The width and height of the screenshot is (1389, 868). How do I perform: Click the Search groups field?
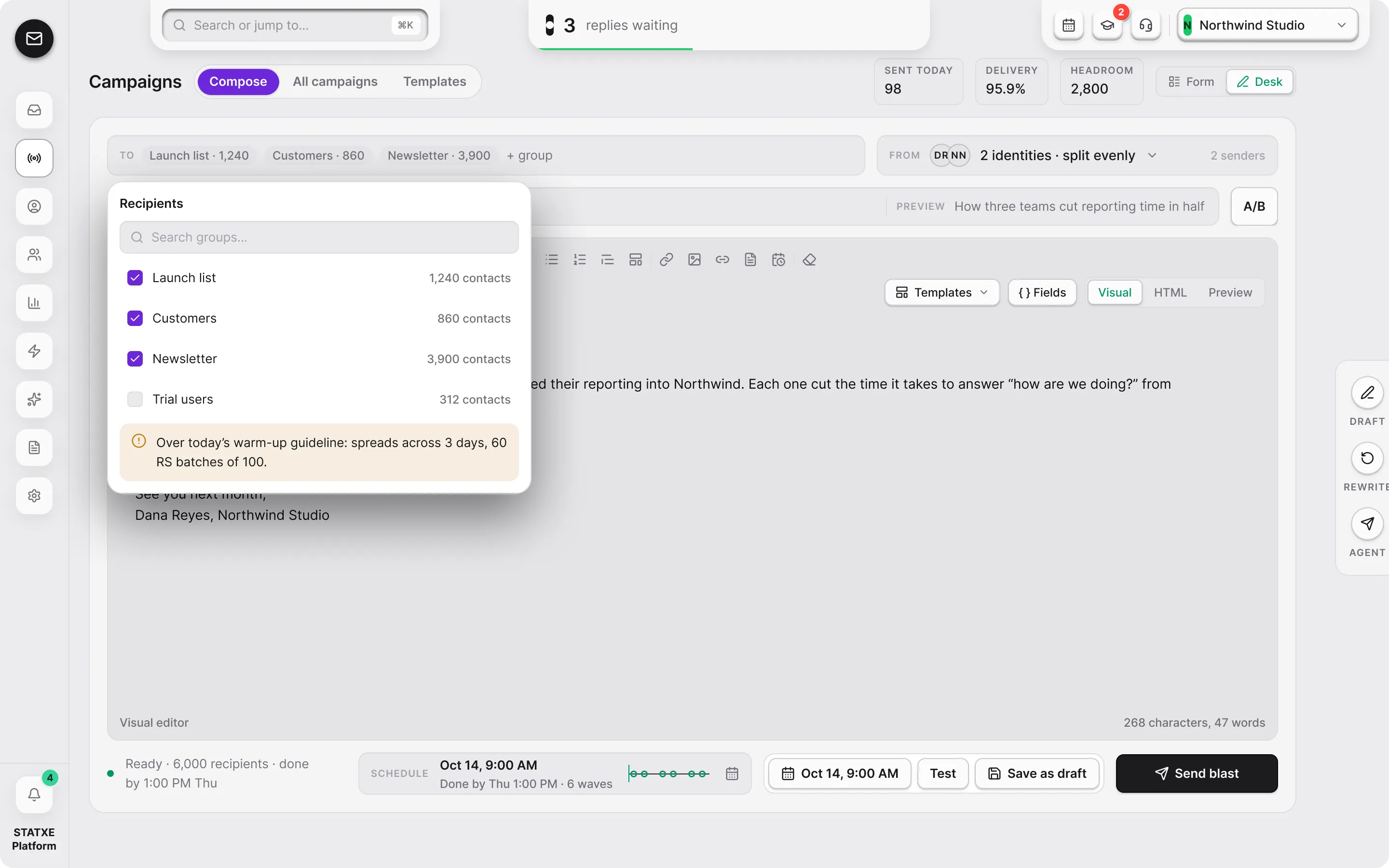click(319, 237)
